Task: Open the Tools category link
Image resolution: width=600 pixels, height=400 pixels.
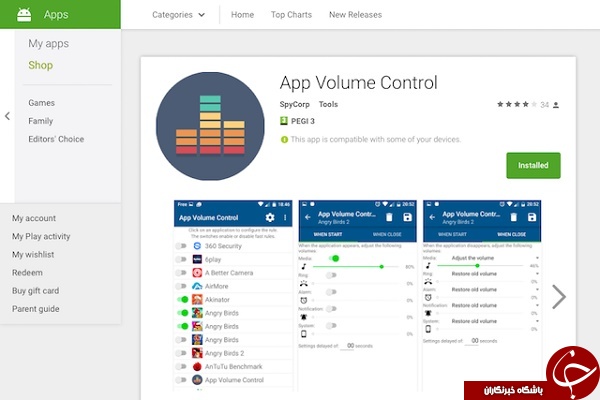Action: point(328,104)
